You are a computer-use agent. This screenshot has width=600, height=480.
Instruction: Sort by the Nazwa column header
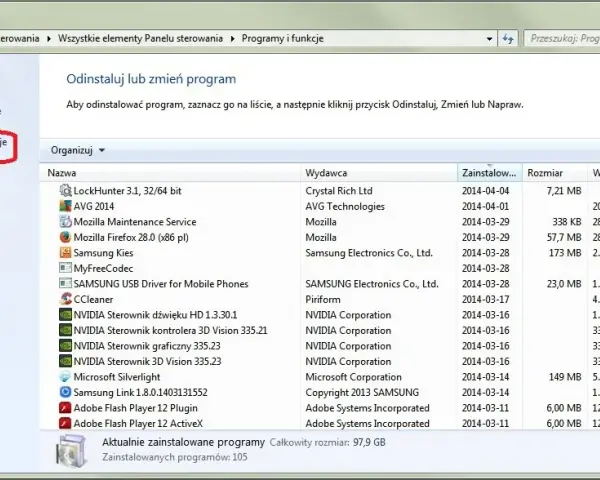click(170, 173)
